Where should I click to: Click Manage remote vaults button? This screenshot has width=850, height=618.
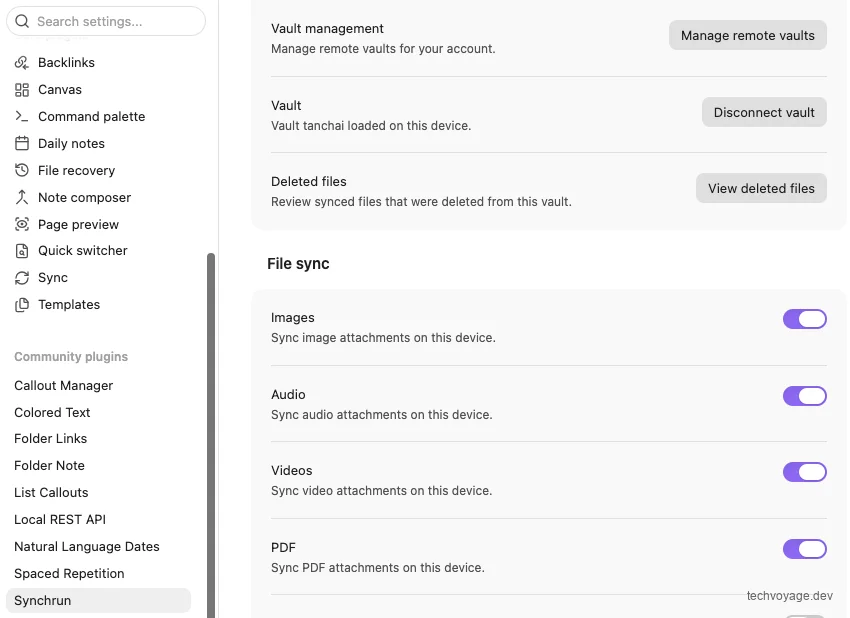748,35
